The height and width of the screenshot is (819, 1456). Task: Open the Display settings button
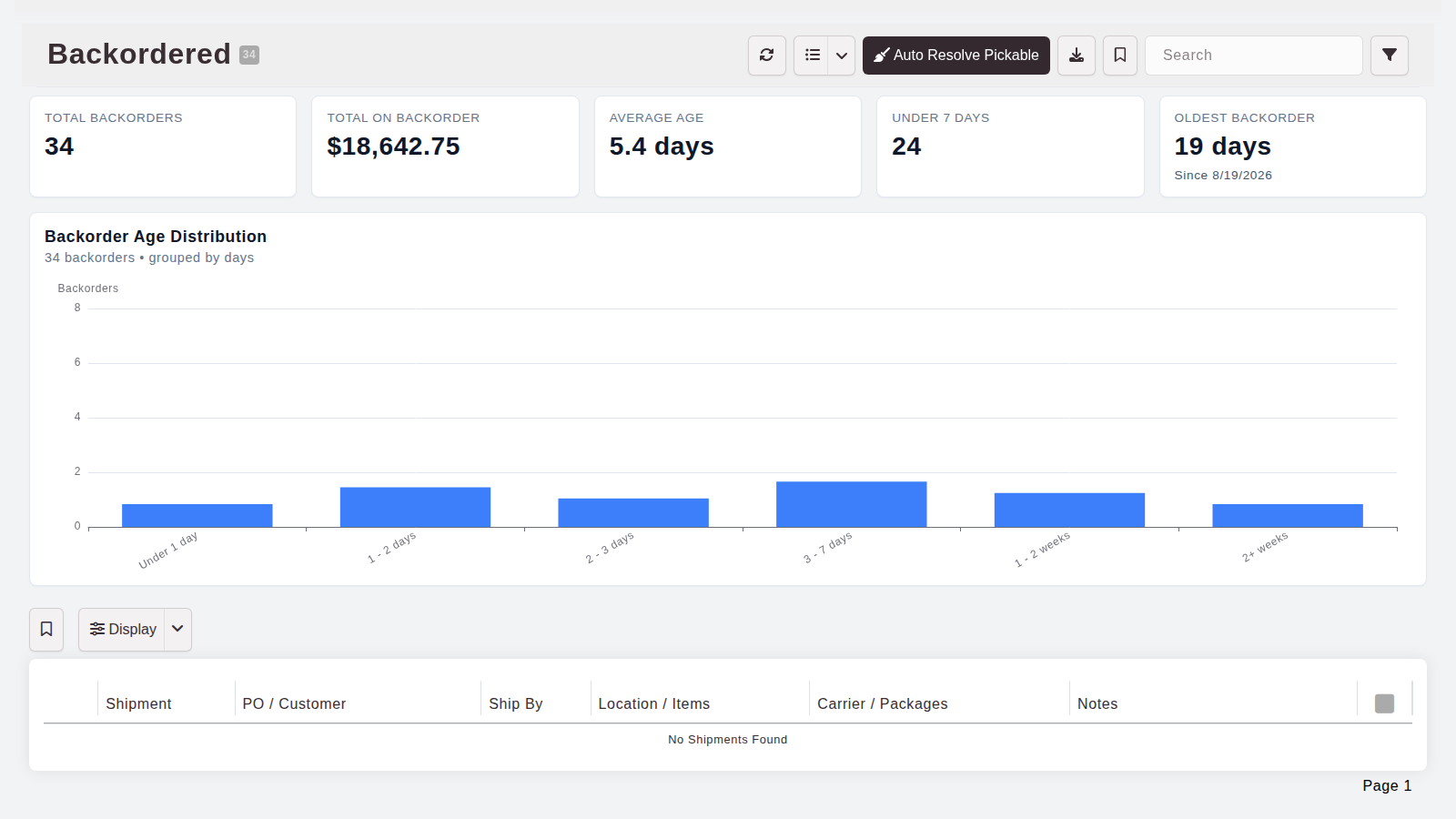[x=122, y=630]
